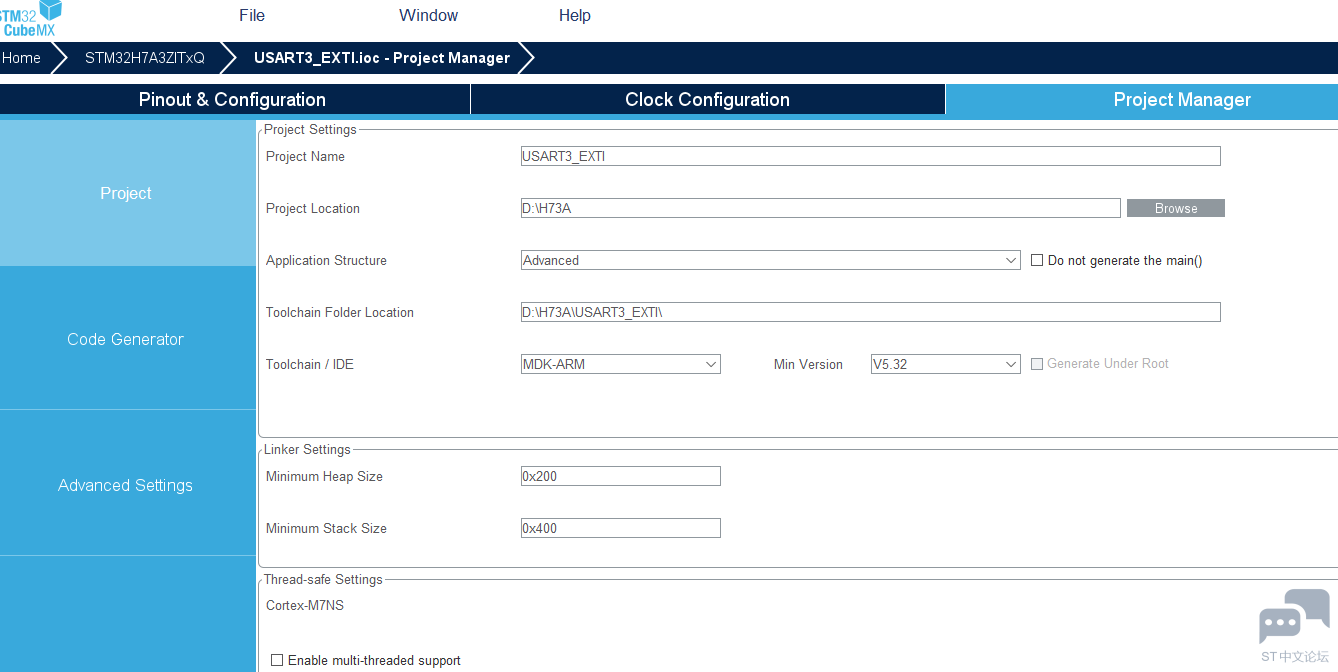
Task: Open the Code Generator side section
Action: pyautogui.click(x=126, y=339)
